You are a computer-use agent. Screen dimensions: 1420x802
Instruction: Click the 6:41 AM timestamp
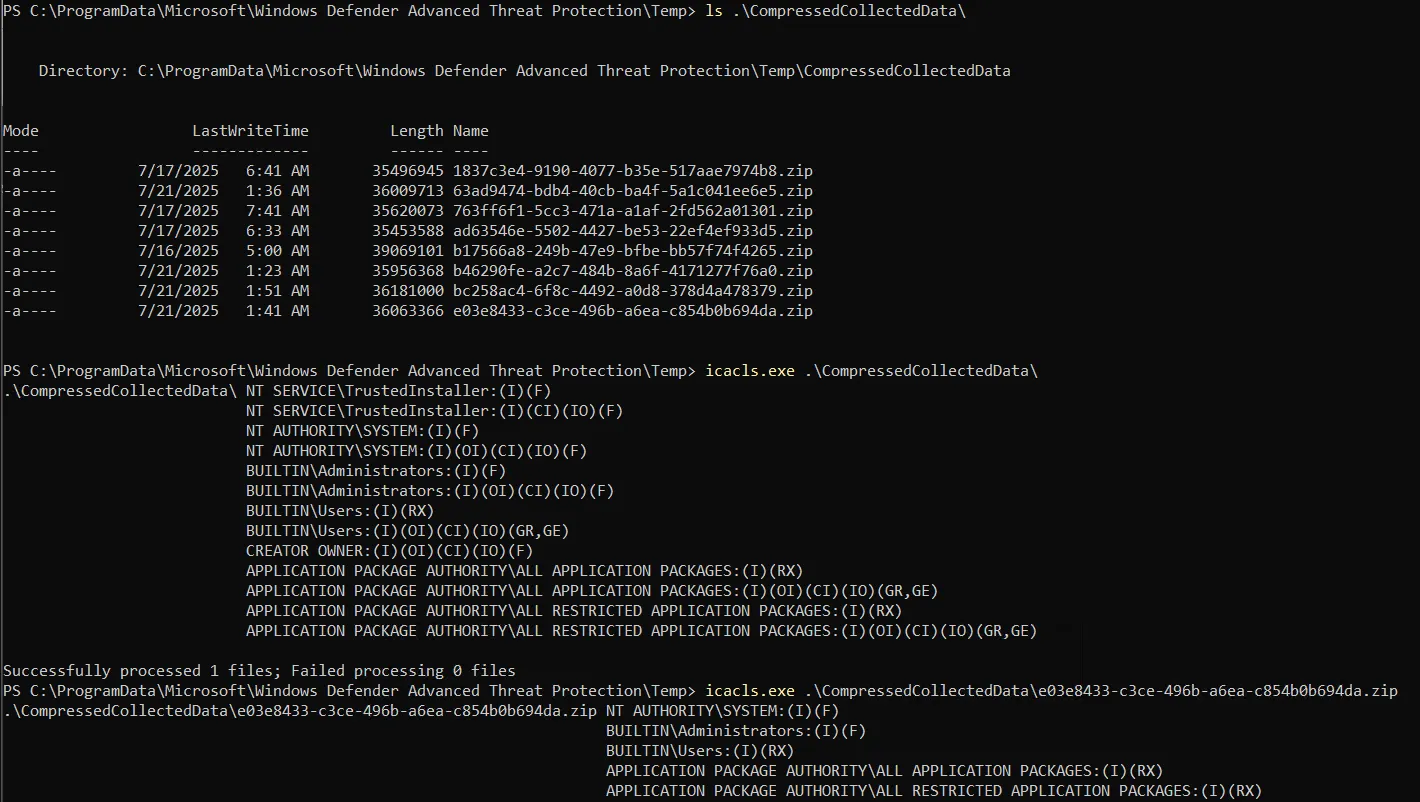pyautogui.click(x=277, y=171)
